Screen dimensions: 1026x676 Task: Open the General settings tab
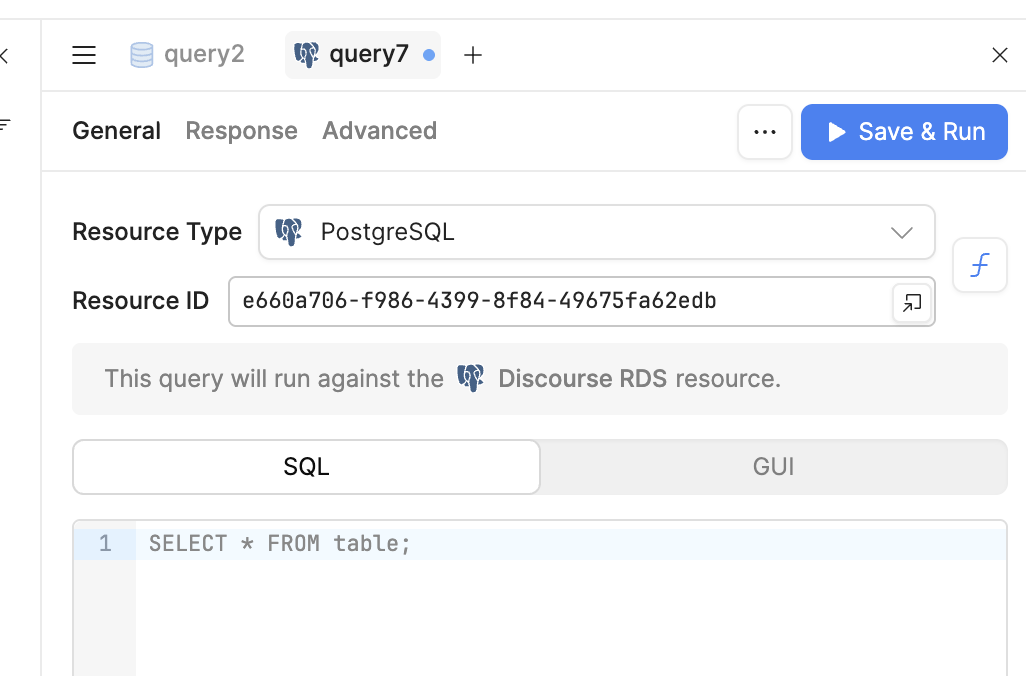(116, 131)
